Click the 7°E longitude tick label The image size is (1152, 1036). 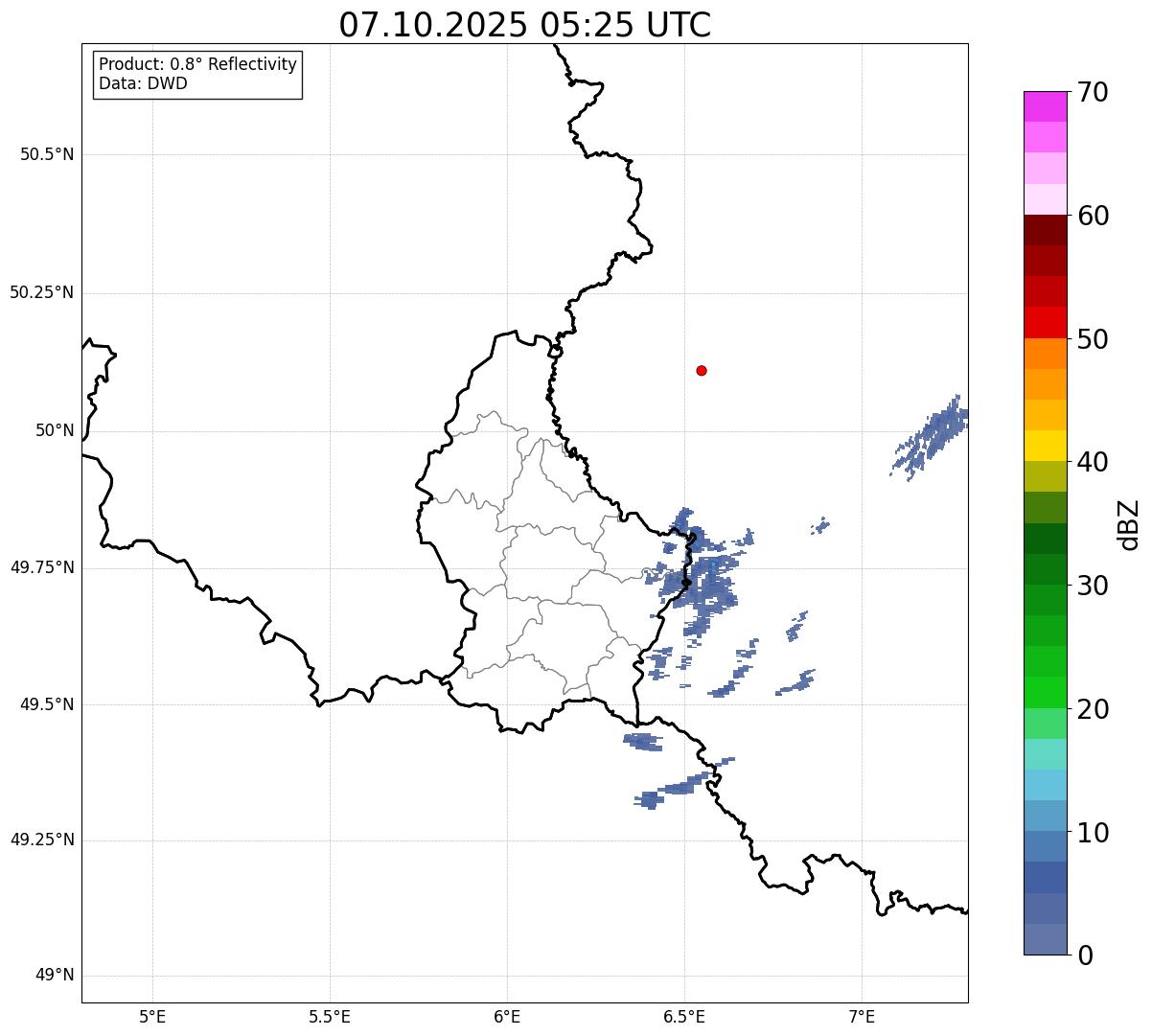click(x=863, y=1016)
